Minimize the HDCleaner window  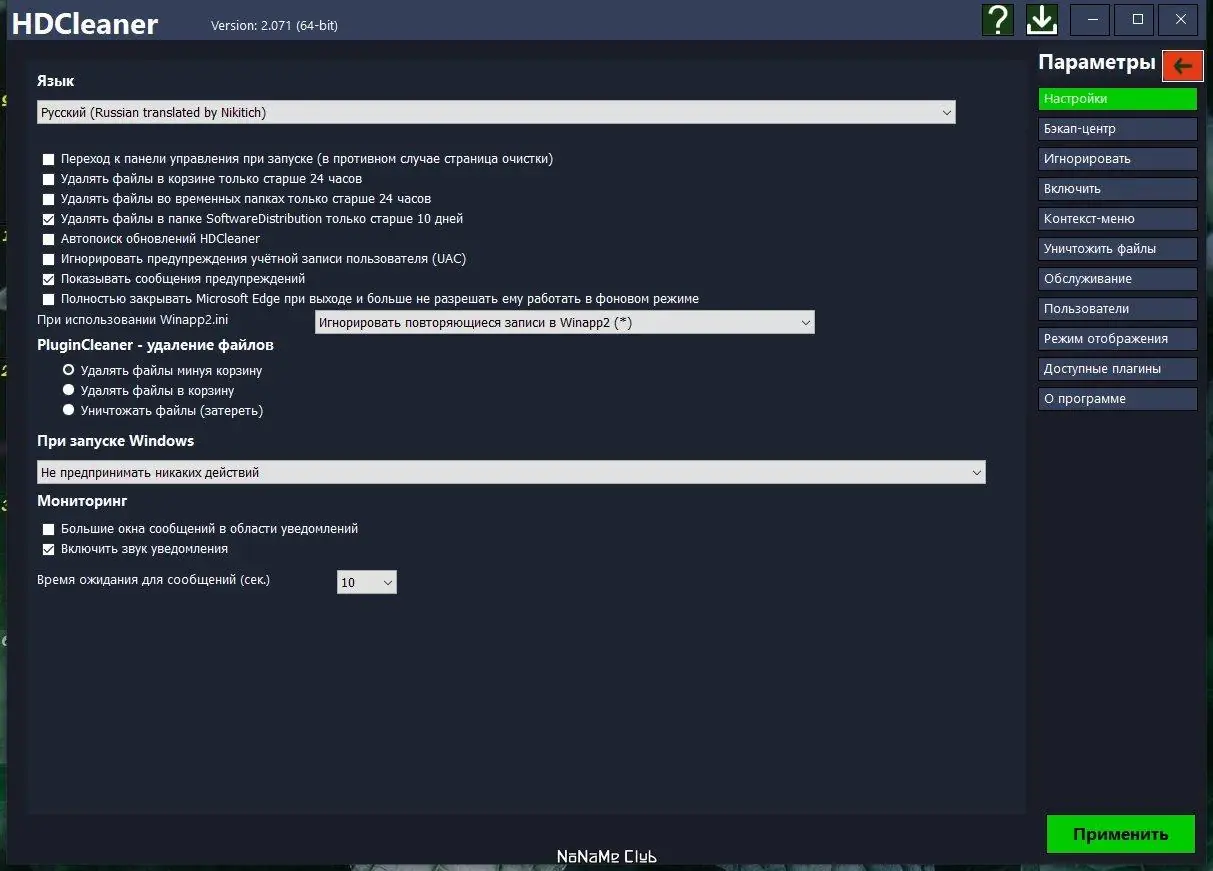click(1090, 20)
